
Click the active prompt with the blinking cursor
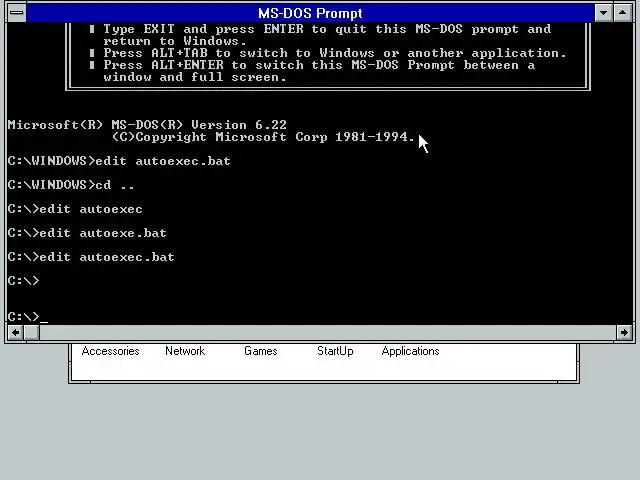tap(28, 317)
